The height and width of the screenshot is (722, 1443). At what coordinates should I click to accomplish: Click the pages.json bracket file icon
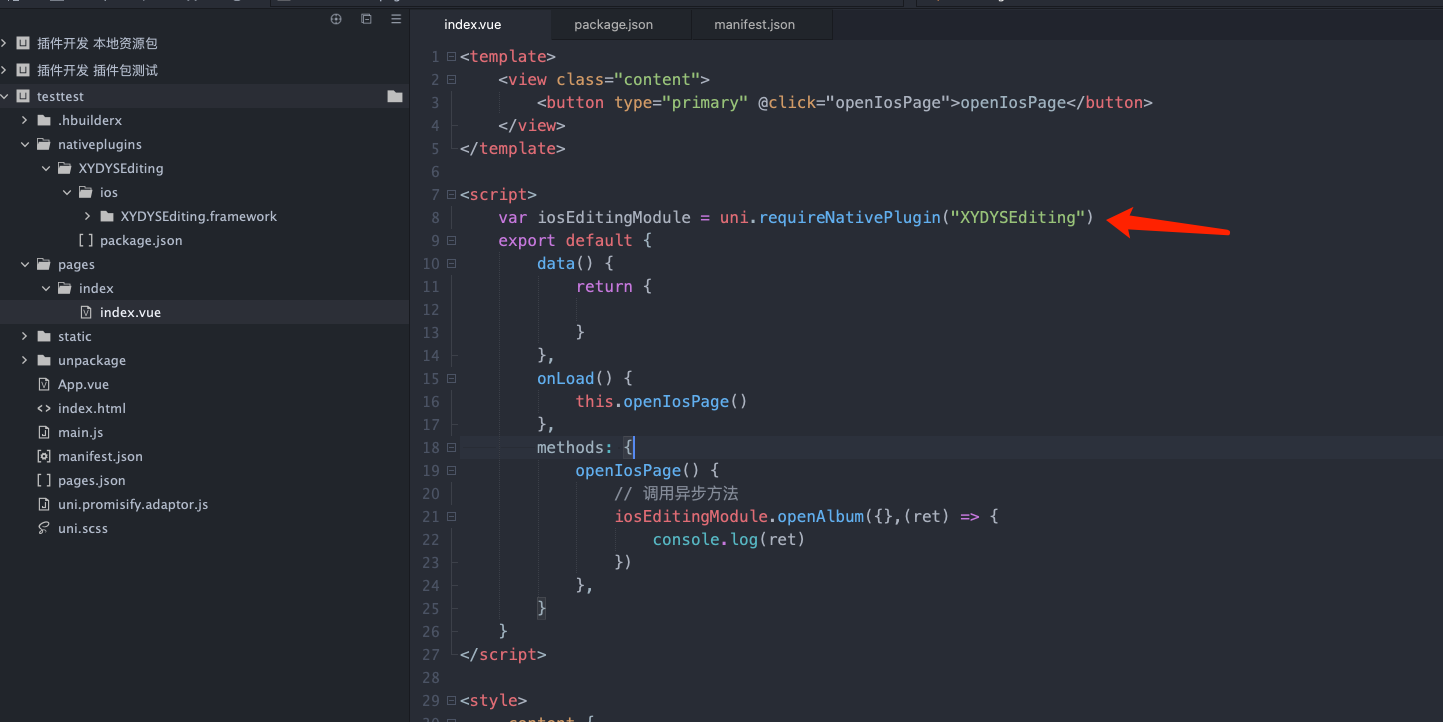click(44, 480)
